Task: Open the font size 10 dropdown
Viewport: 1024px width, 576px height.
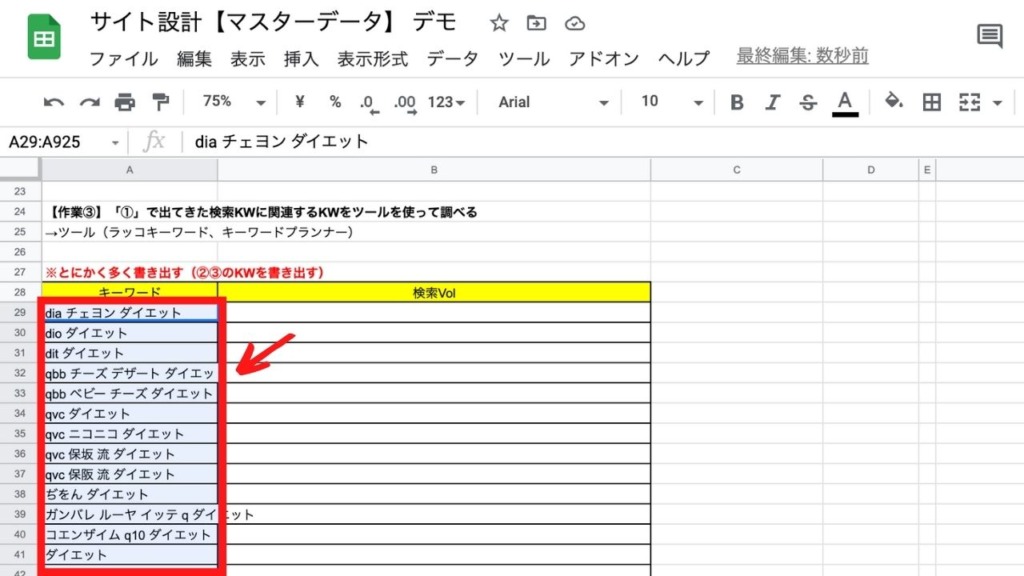Action: point(671,102)
